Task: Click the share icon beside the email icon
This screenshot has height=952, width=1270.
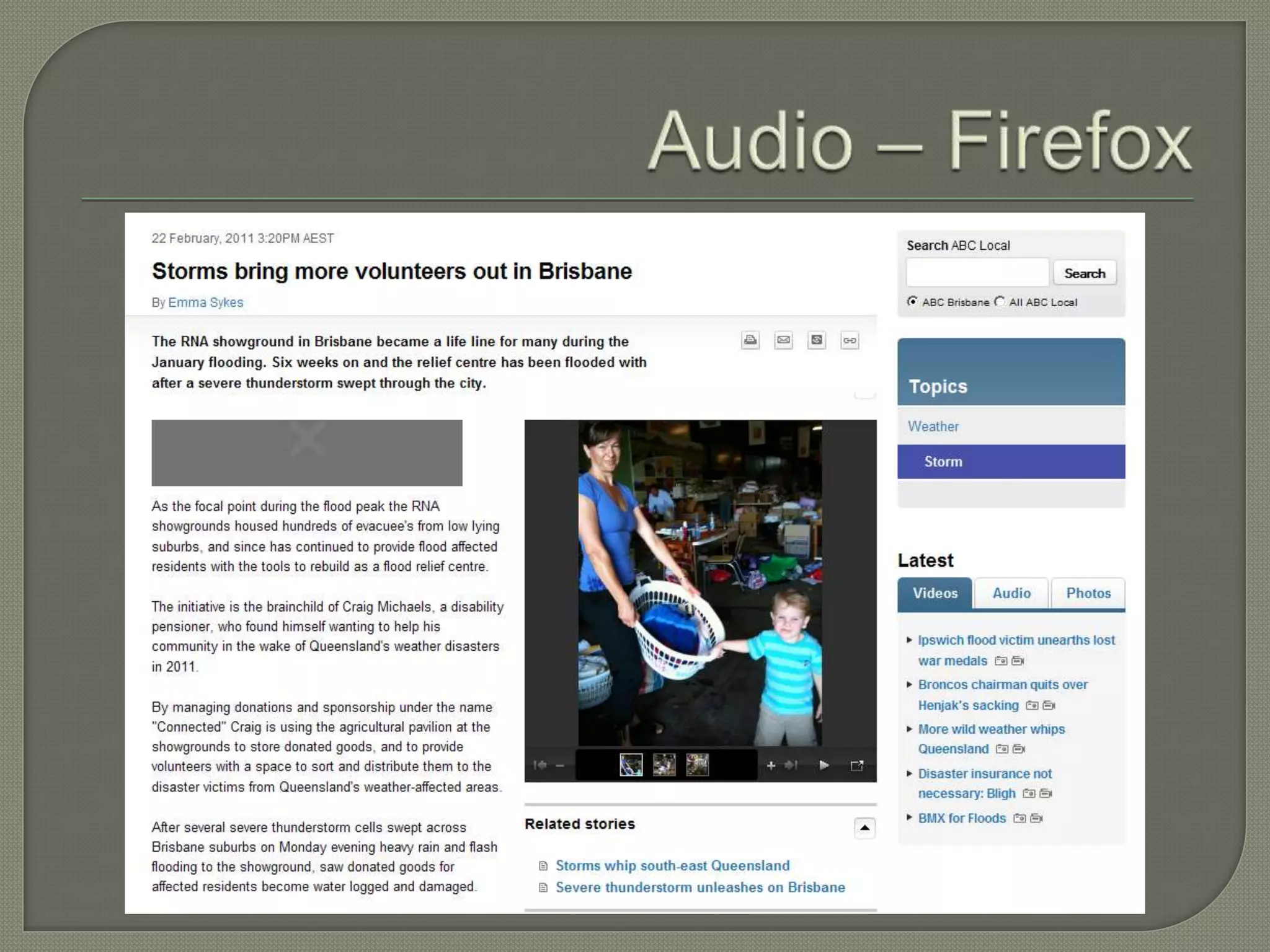Action: coord(817,340)
